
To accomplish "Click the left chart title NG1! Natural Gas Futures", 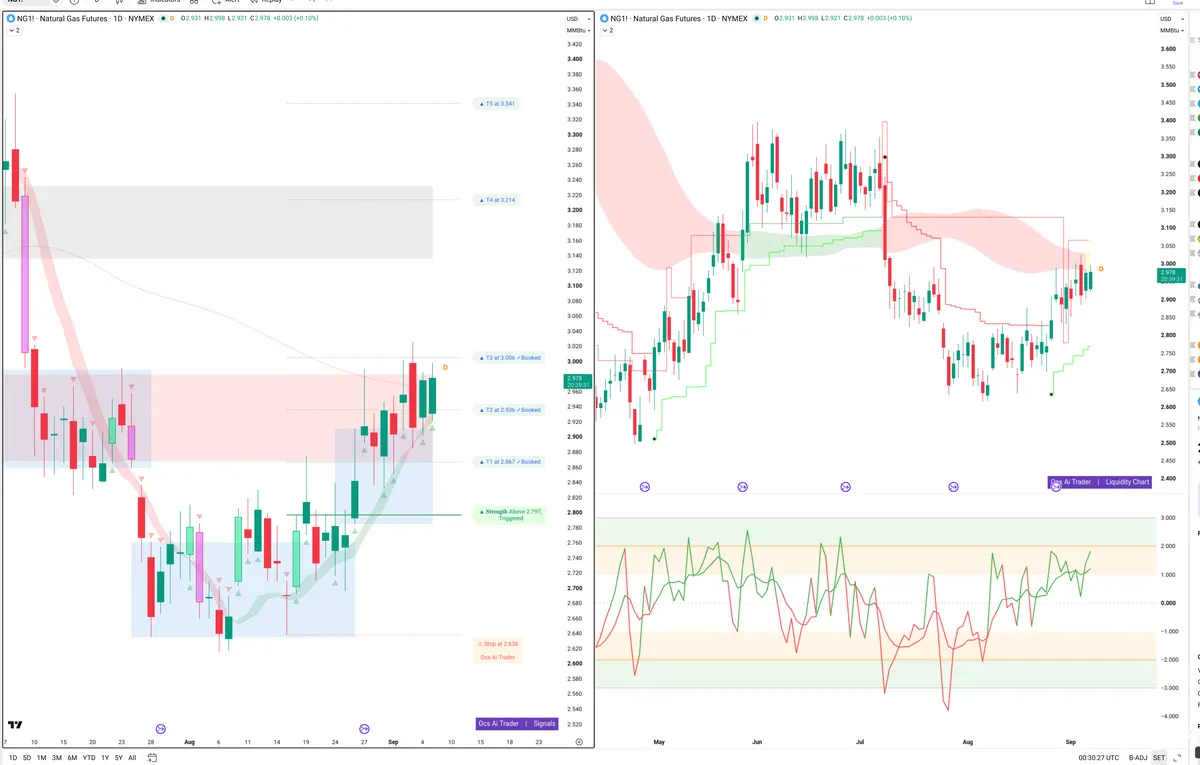I will tap(64, 19).
